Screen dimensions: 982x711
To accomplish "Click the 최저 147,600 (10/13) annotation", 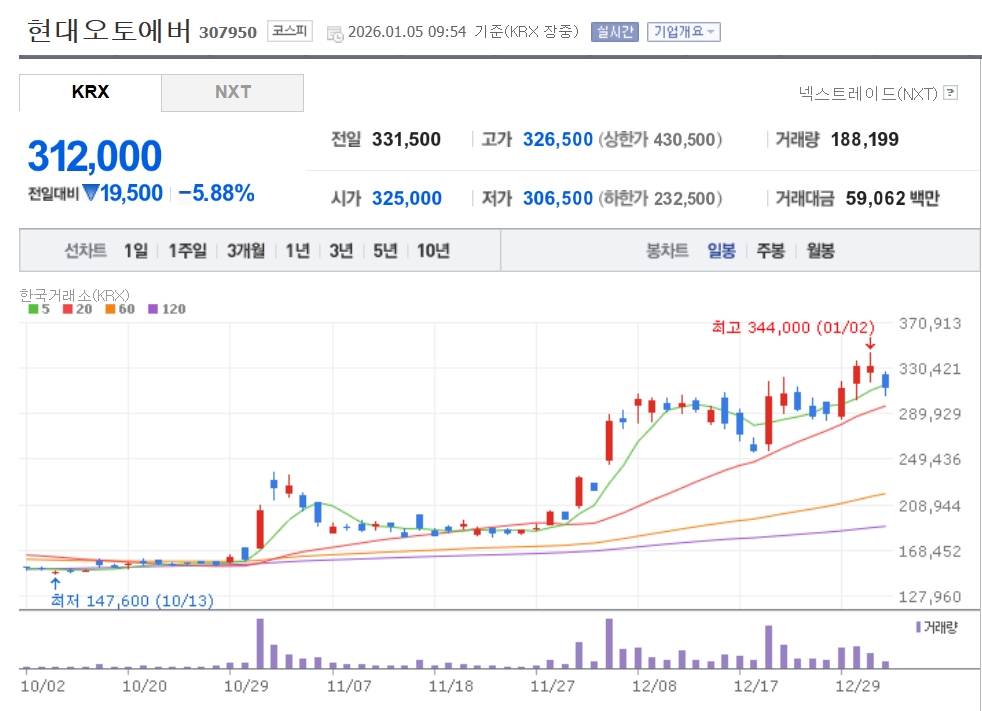I will (132, 601).
